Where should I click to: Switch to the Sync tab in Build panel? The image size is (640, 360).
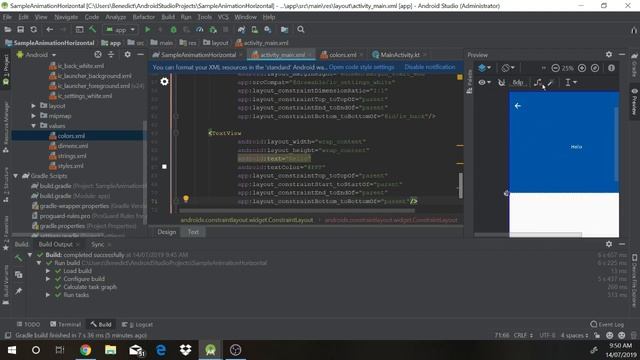pos(98,244)
